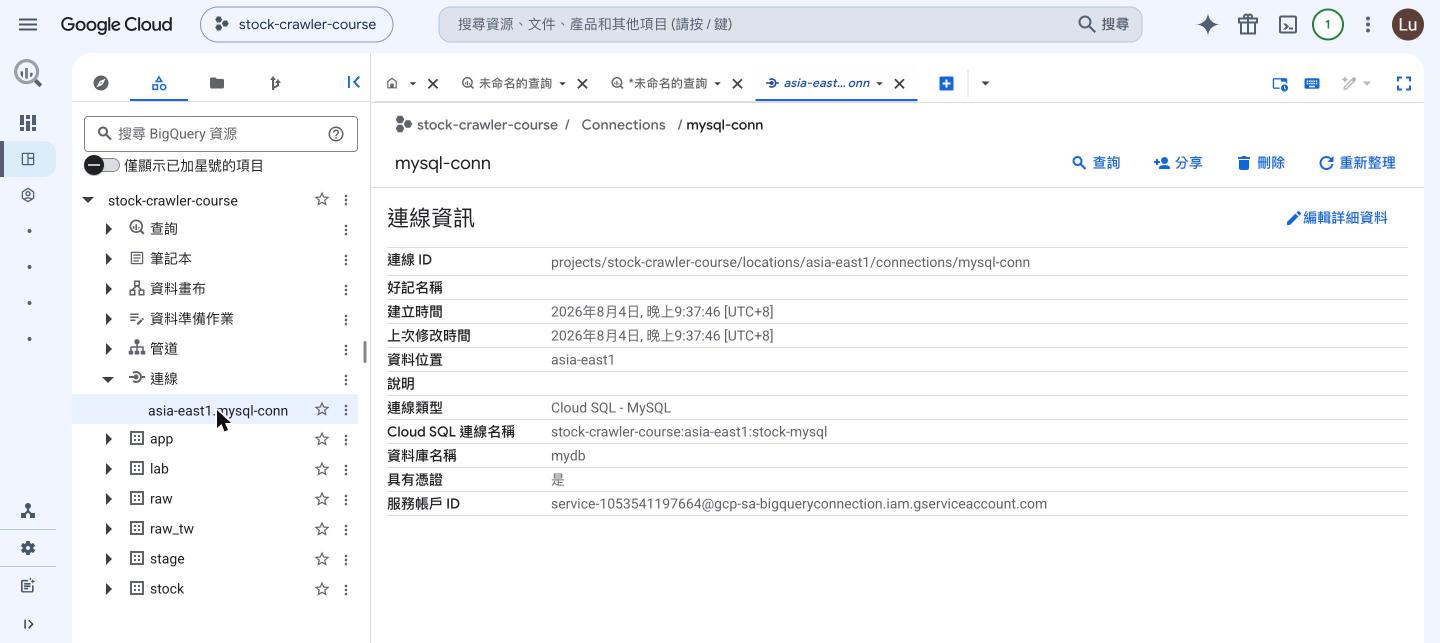1440x643 pixels.
Task: Star the stock dataset
Action: point(322,589)
